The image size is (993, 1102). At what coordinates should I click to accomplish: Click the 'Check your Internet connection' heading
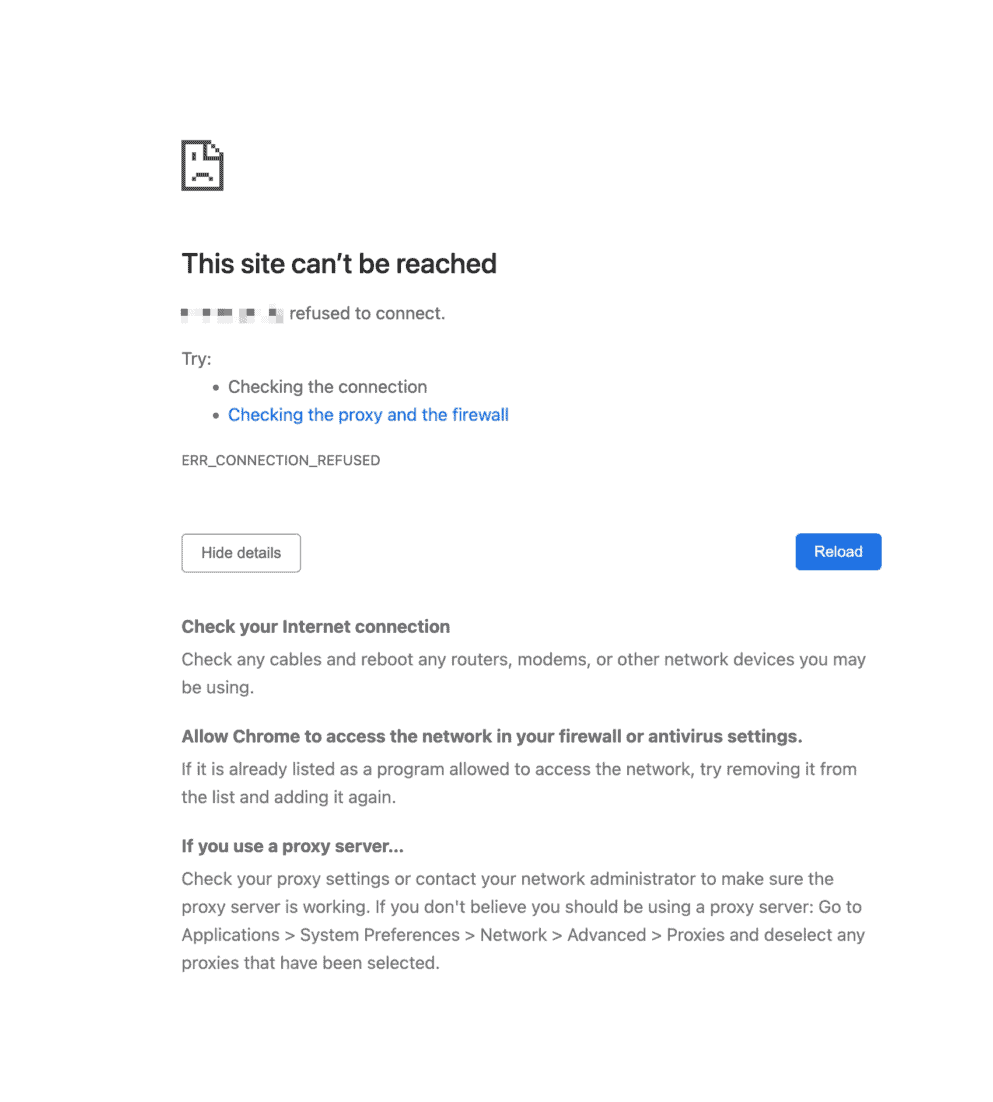pos(316,626)
